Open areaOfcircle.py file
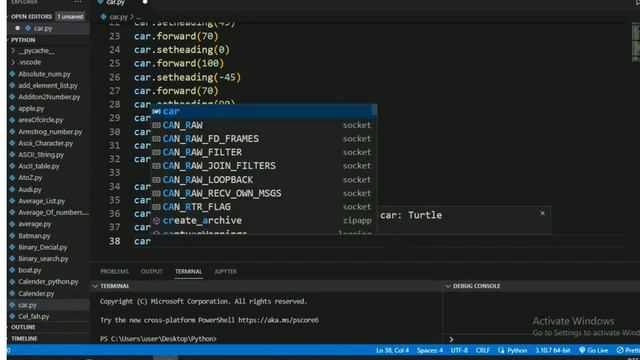 (40, 120)
